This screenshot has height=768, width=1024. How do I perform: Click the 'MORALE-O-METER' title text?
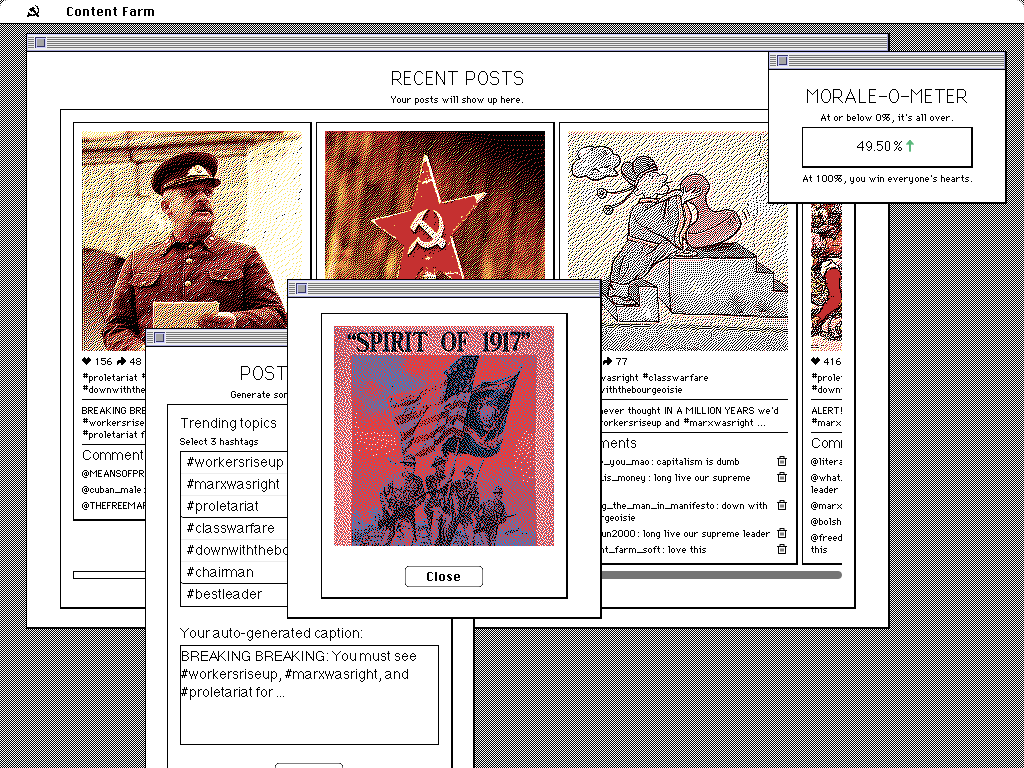tap(887, 97)
